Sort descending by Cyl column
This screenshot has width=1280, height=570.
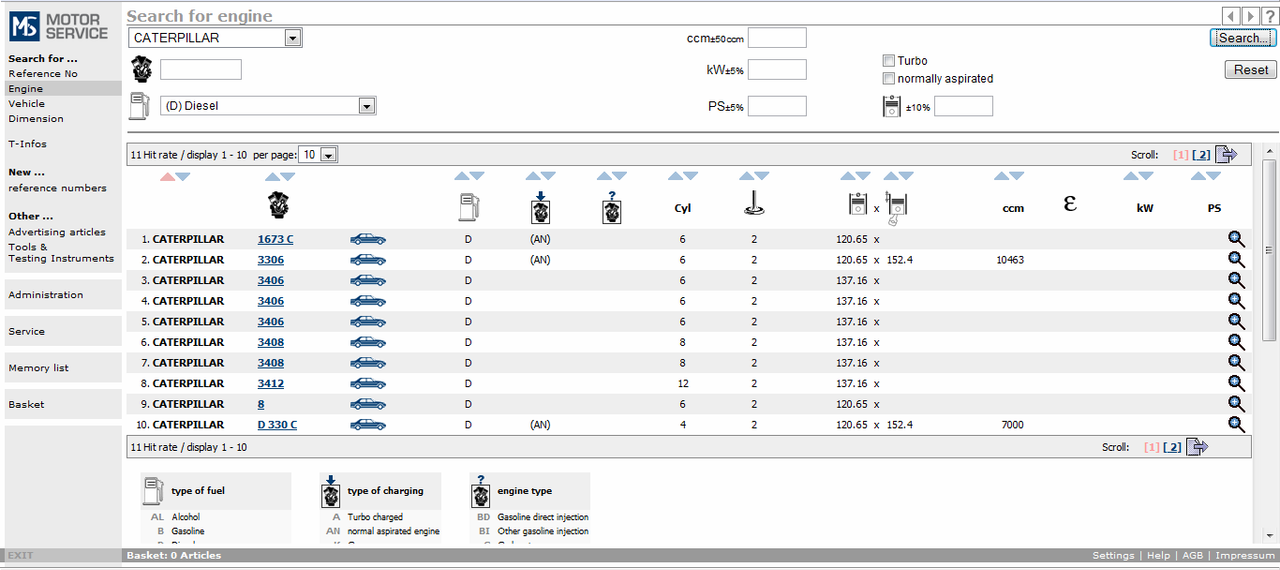pyautogui.click(x=691, y=176)
